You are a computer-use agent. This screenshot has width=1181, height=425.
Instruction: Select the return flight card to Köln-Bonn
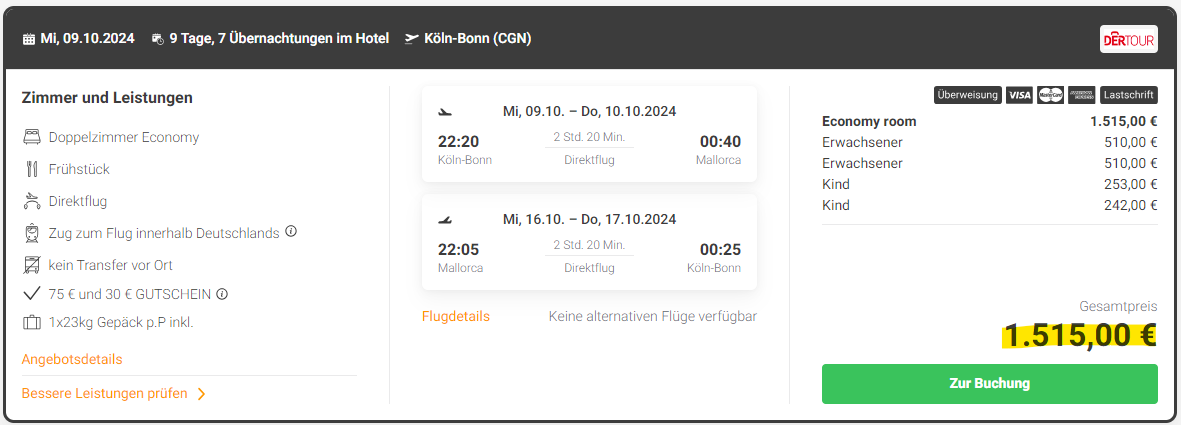(589, 242)
